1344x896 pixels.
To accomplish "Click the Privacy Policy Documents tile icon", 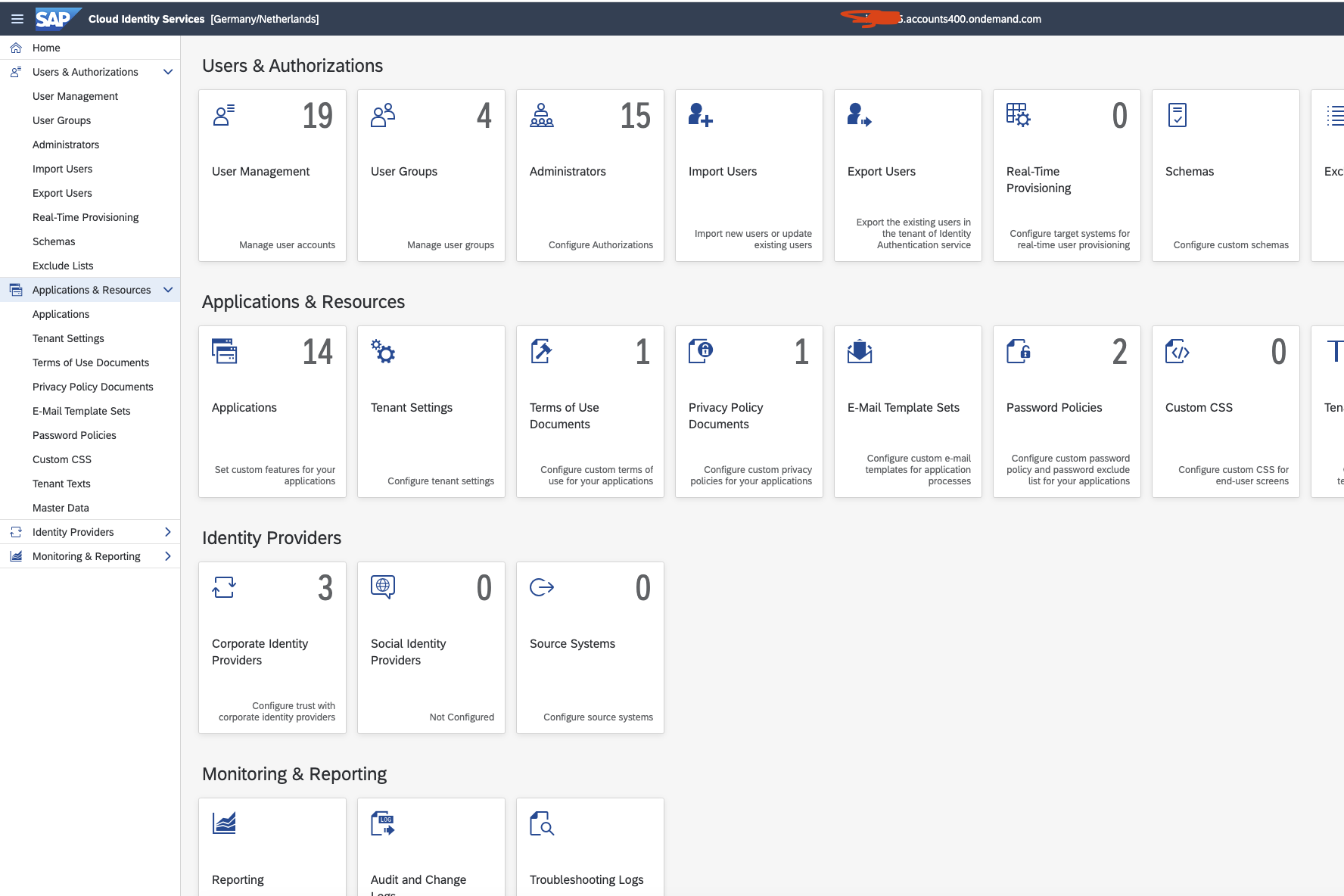I will coord(701,351).
